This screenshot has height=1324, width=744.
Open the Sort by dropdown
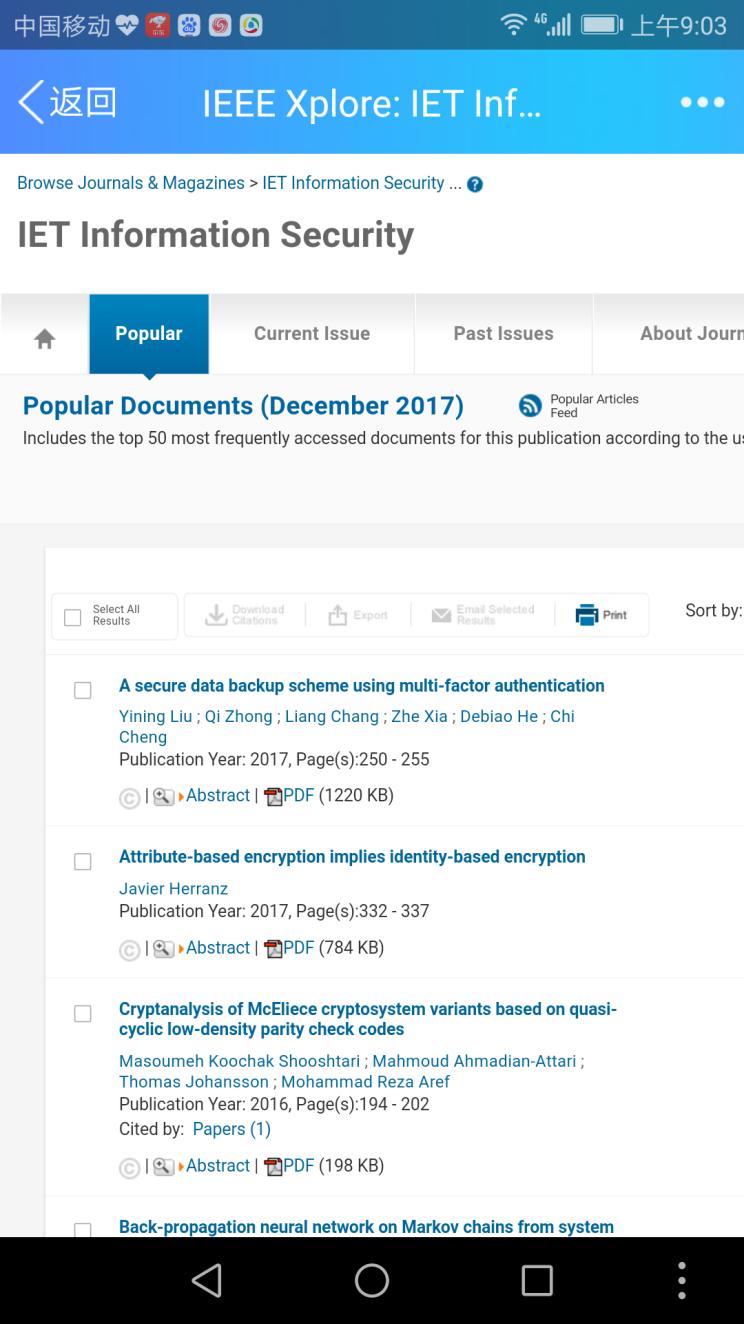(x=713, y=611)
